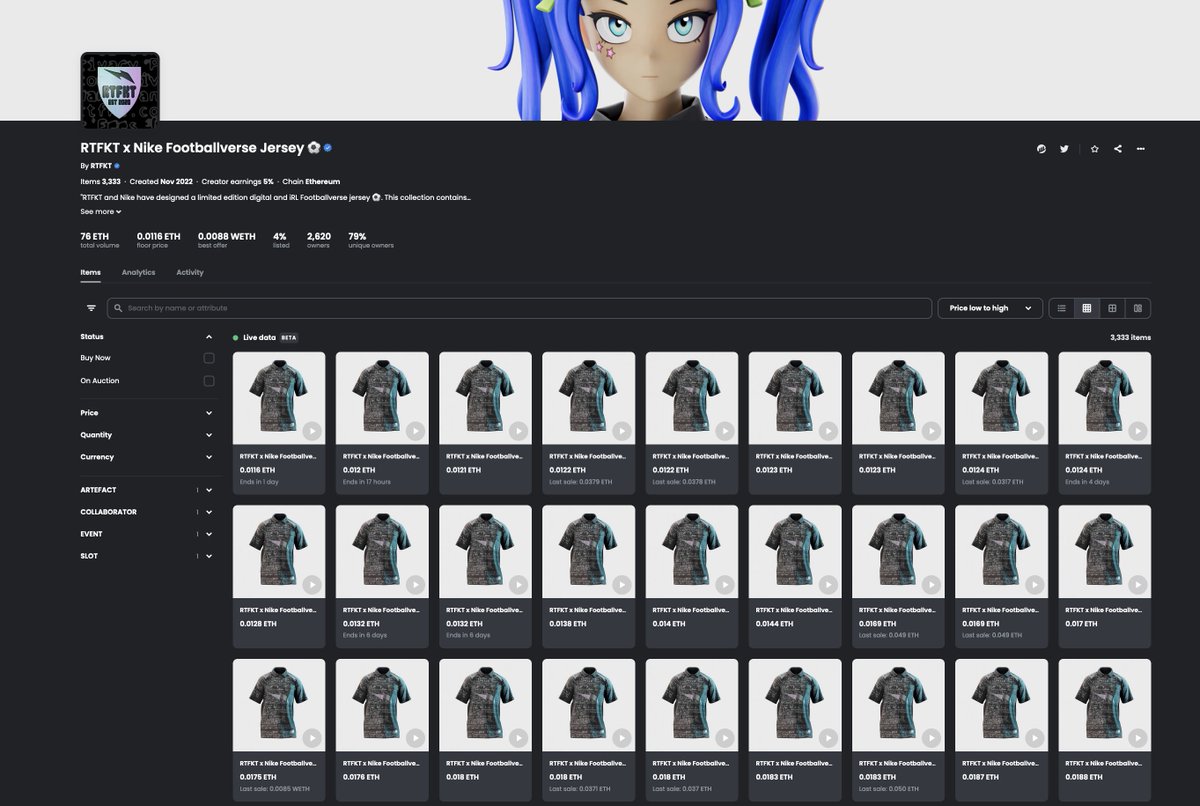Select the compact grid view icon
The image size is (1200, 806).
pos(1087,308)
